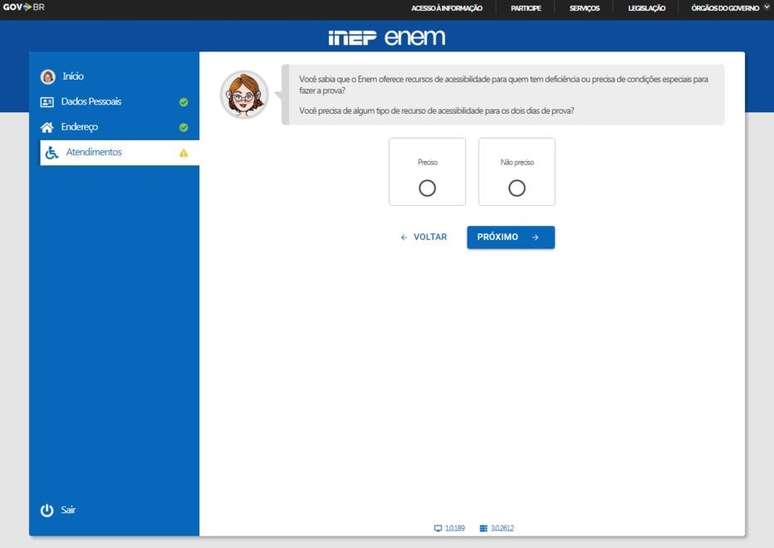Log out using the Sair link
Image resolution: width=774 pixels, height=548 pixels.
point(68,509)
